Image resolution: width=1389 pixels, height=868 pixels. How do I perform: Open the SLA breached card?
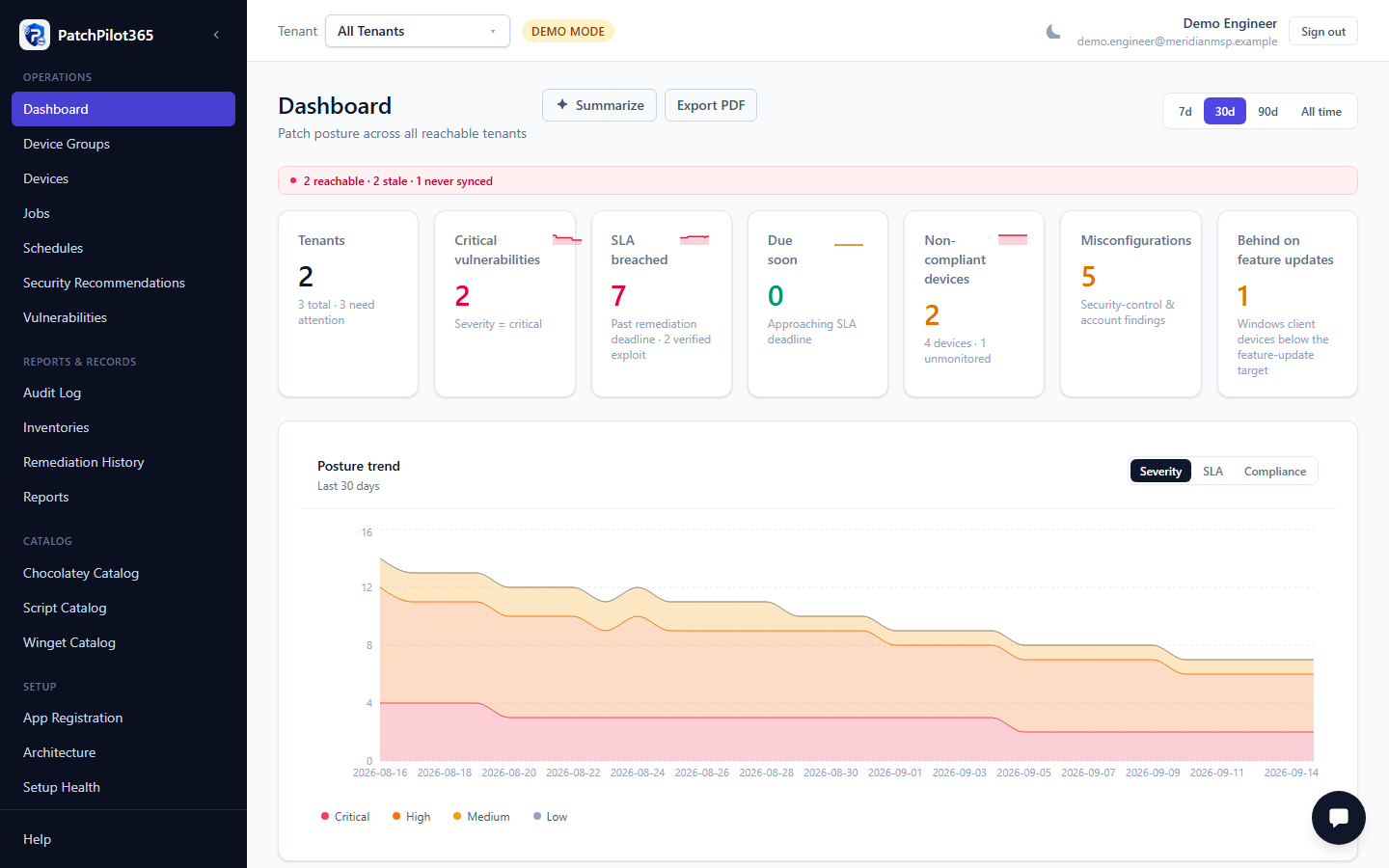point(661,304)
